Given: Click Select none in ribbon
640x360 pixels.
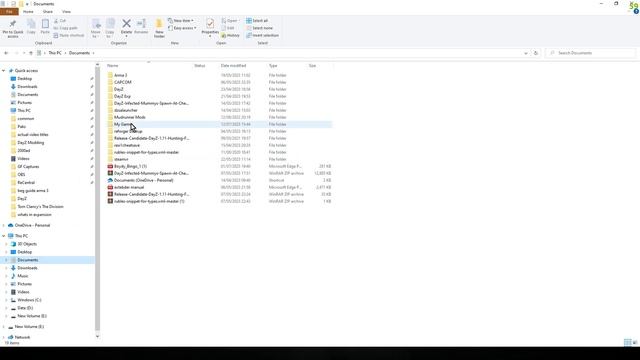Looking at the screenshot, I should [260, 28].
